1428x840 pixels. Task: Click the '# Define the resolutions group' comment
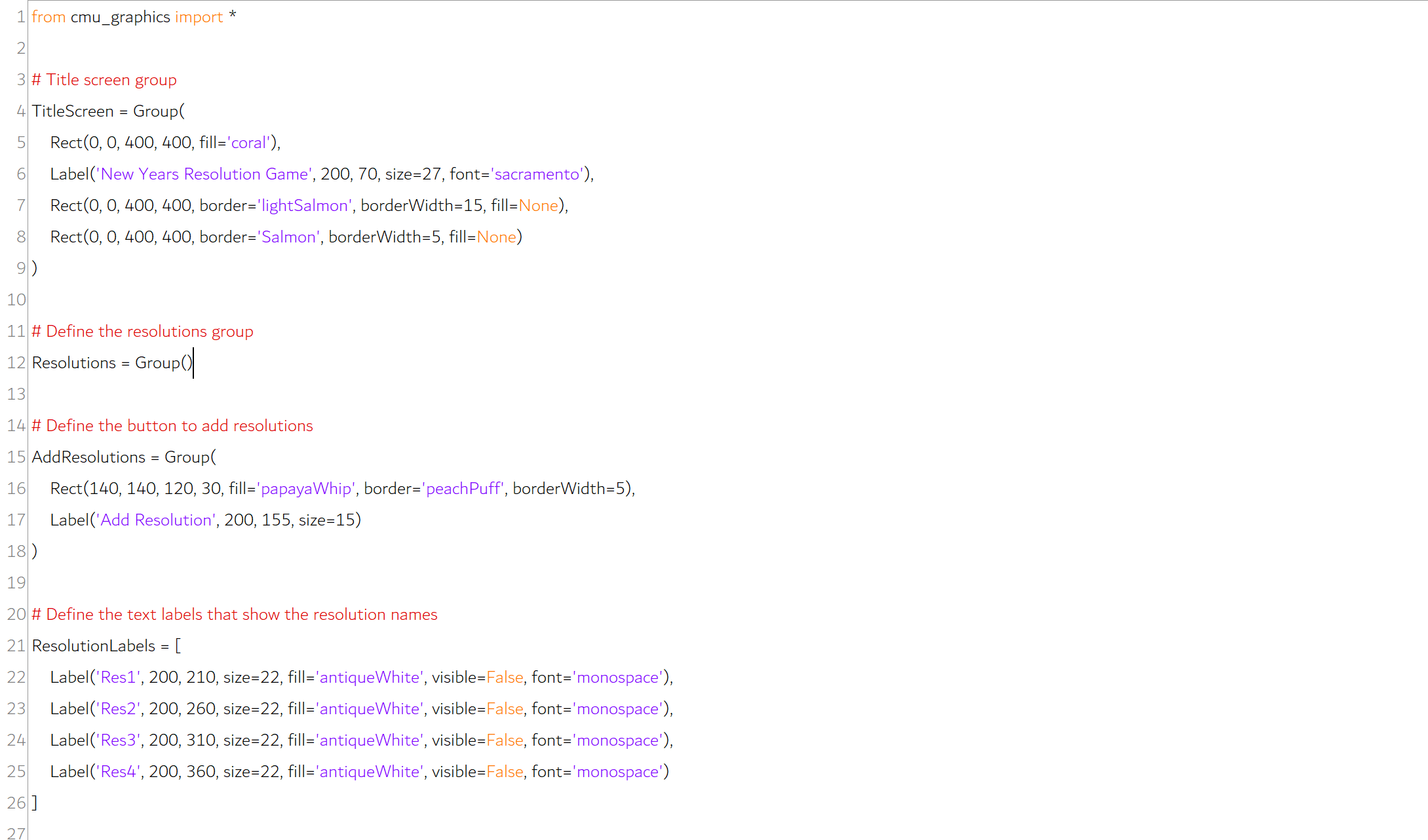(x=142, y=332)
